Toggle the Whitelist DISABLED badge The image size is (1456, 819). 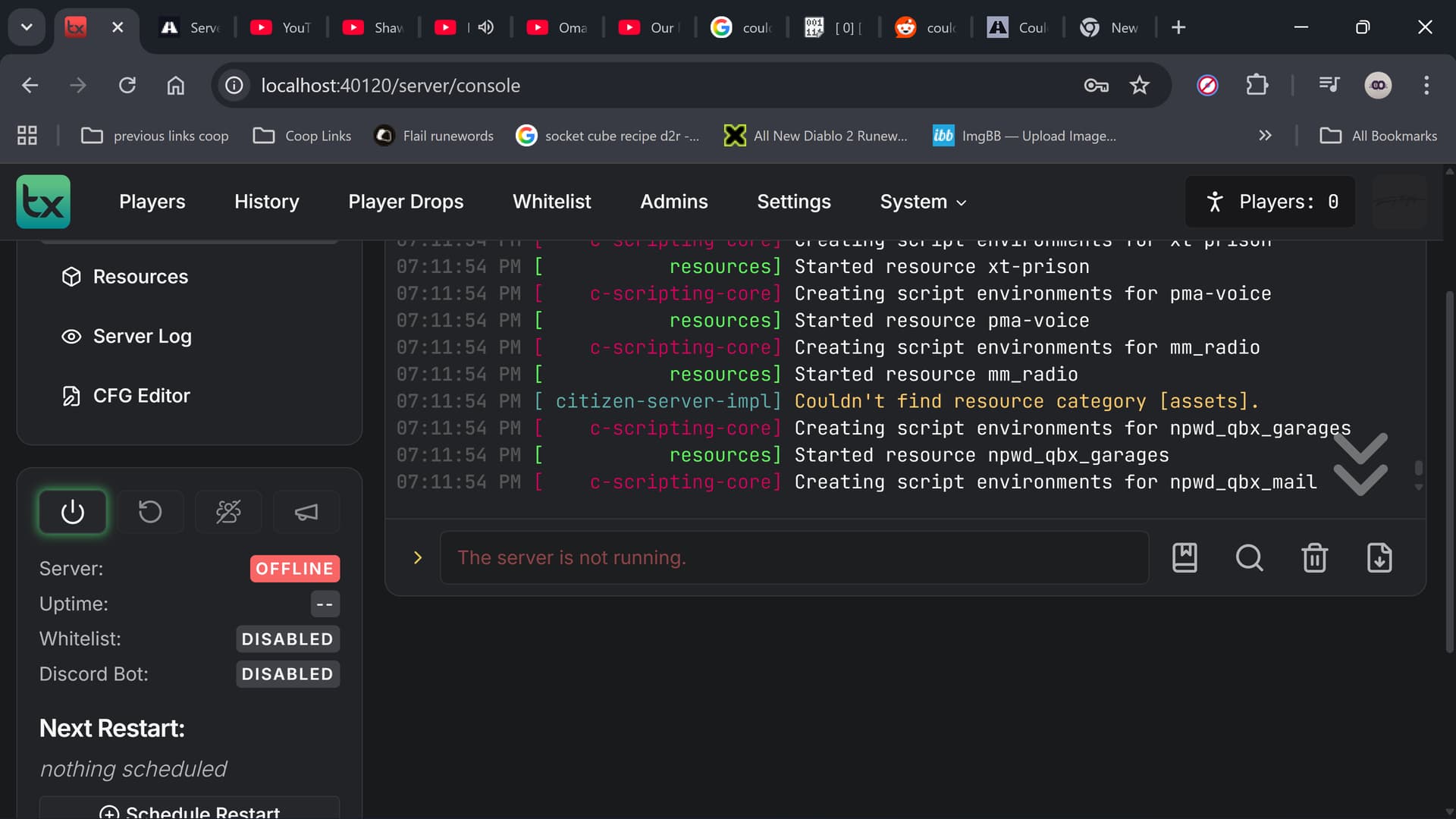click(x=287, y=639)
